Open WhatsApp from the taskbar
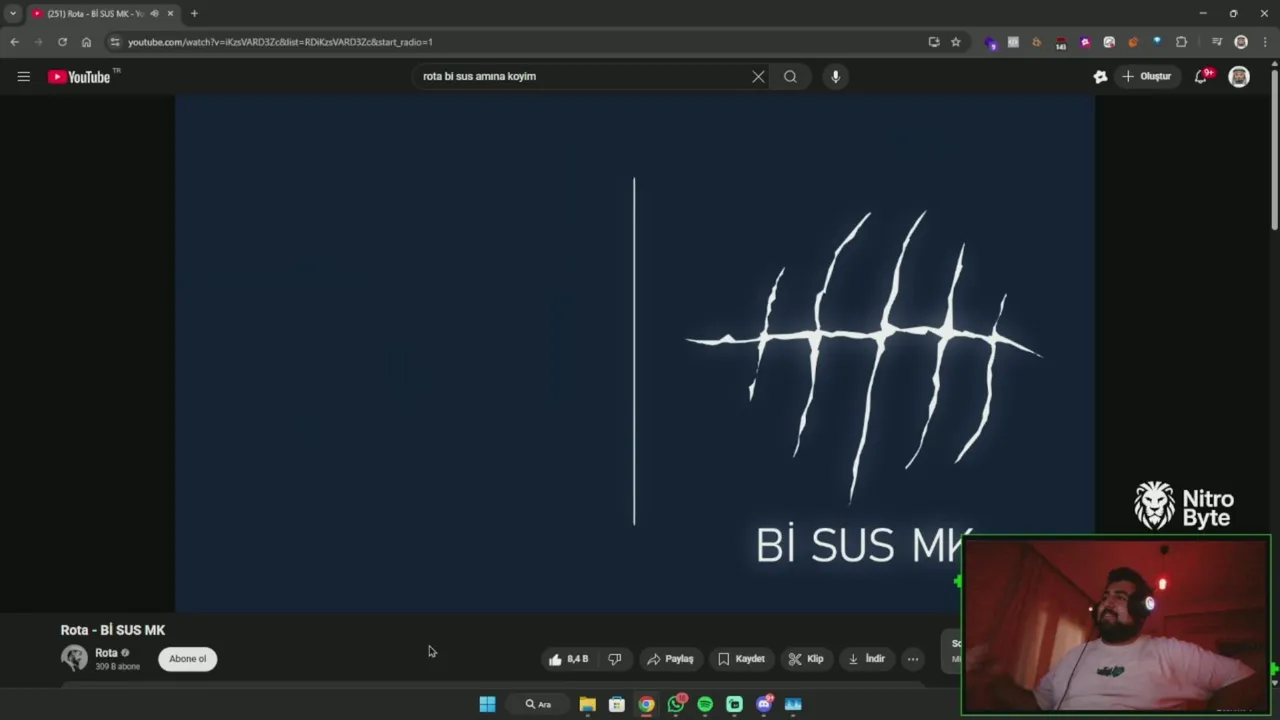Screen dimensions: 1280x720 [x=676, y=704]
